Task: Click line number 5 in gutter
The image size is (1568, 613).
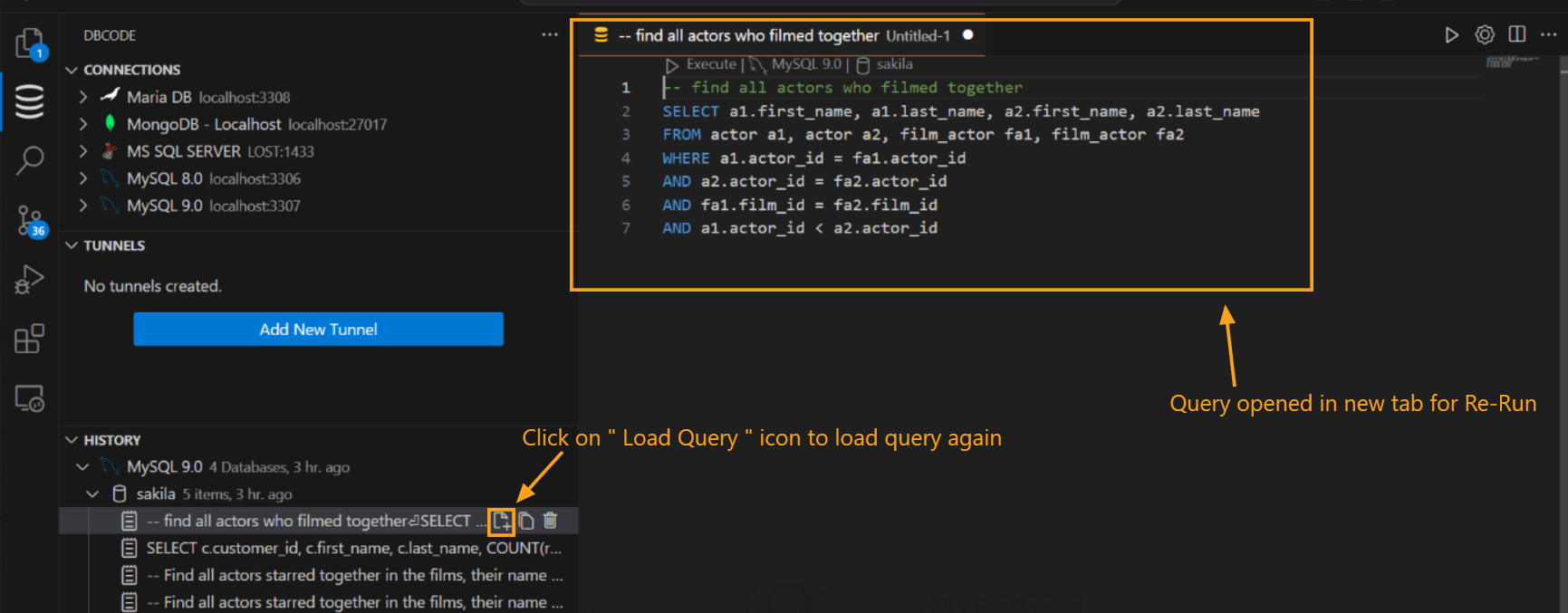Action: [x=625, y=181]
